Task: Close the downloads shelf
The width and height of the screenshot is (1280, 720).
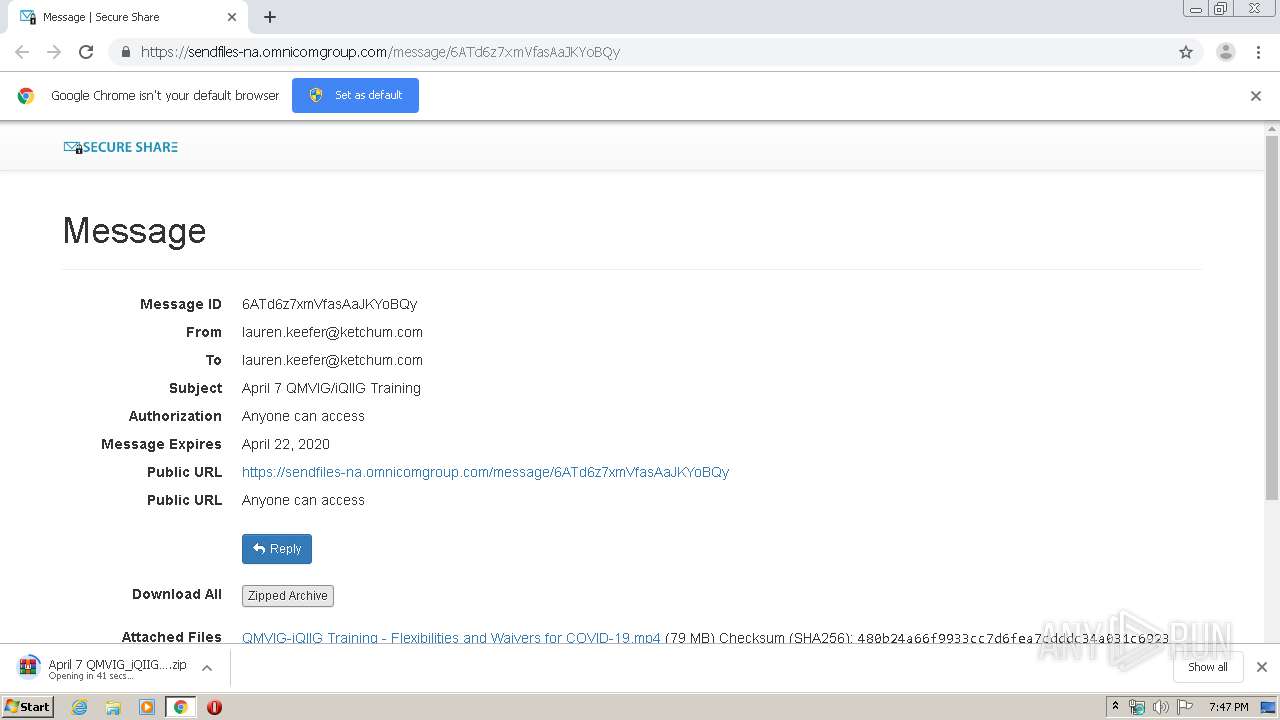Action: [1262, 667]
